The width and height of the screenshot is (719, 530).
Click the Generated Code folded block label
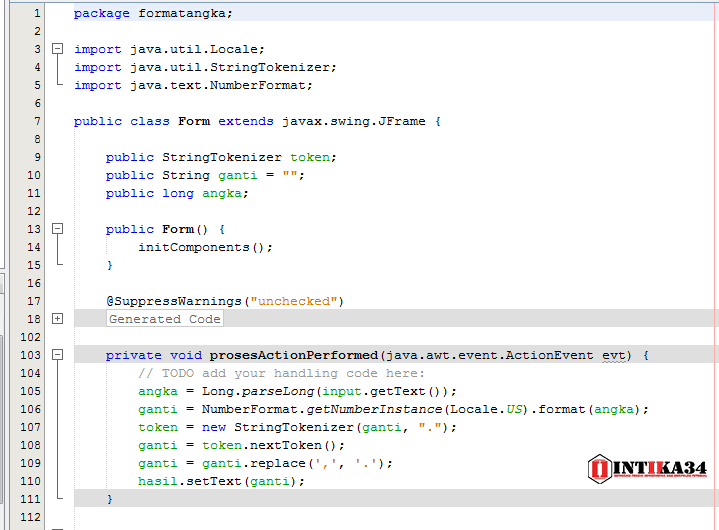coord(165,319)
